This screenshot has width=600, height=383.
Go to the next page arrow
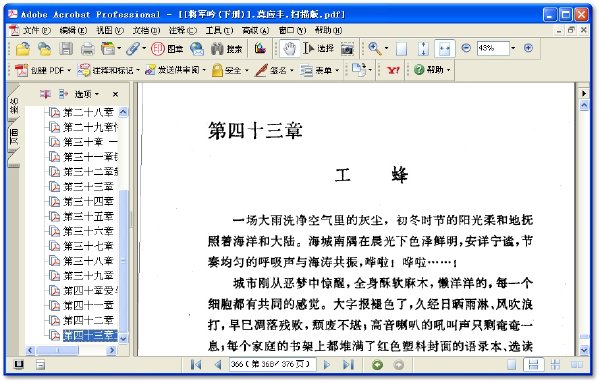point(326,365)
